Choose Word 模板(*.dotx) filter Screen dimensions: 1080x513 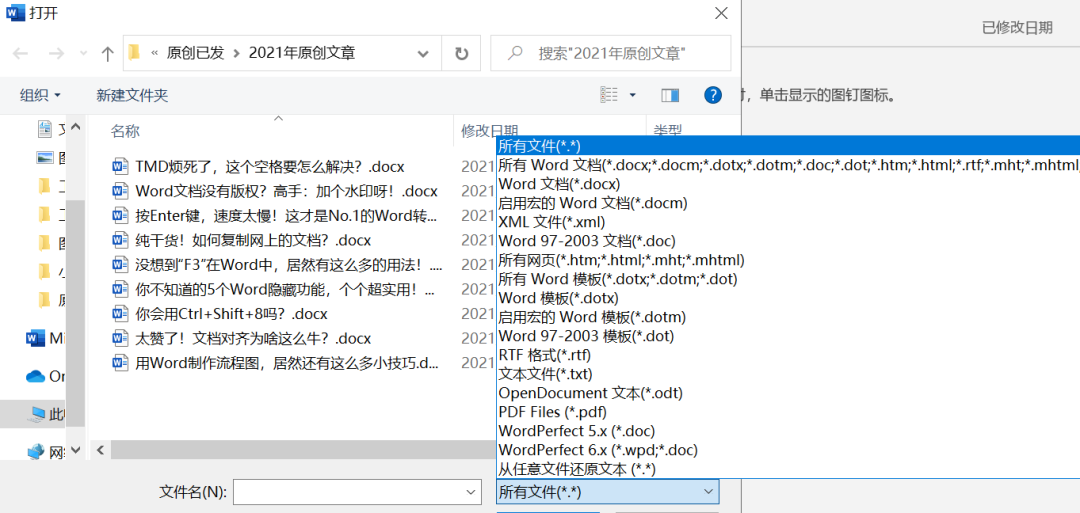(x=788, y=298)
